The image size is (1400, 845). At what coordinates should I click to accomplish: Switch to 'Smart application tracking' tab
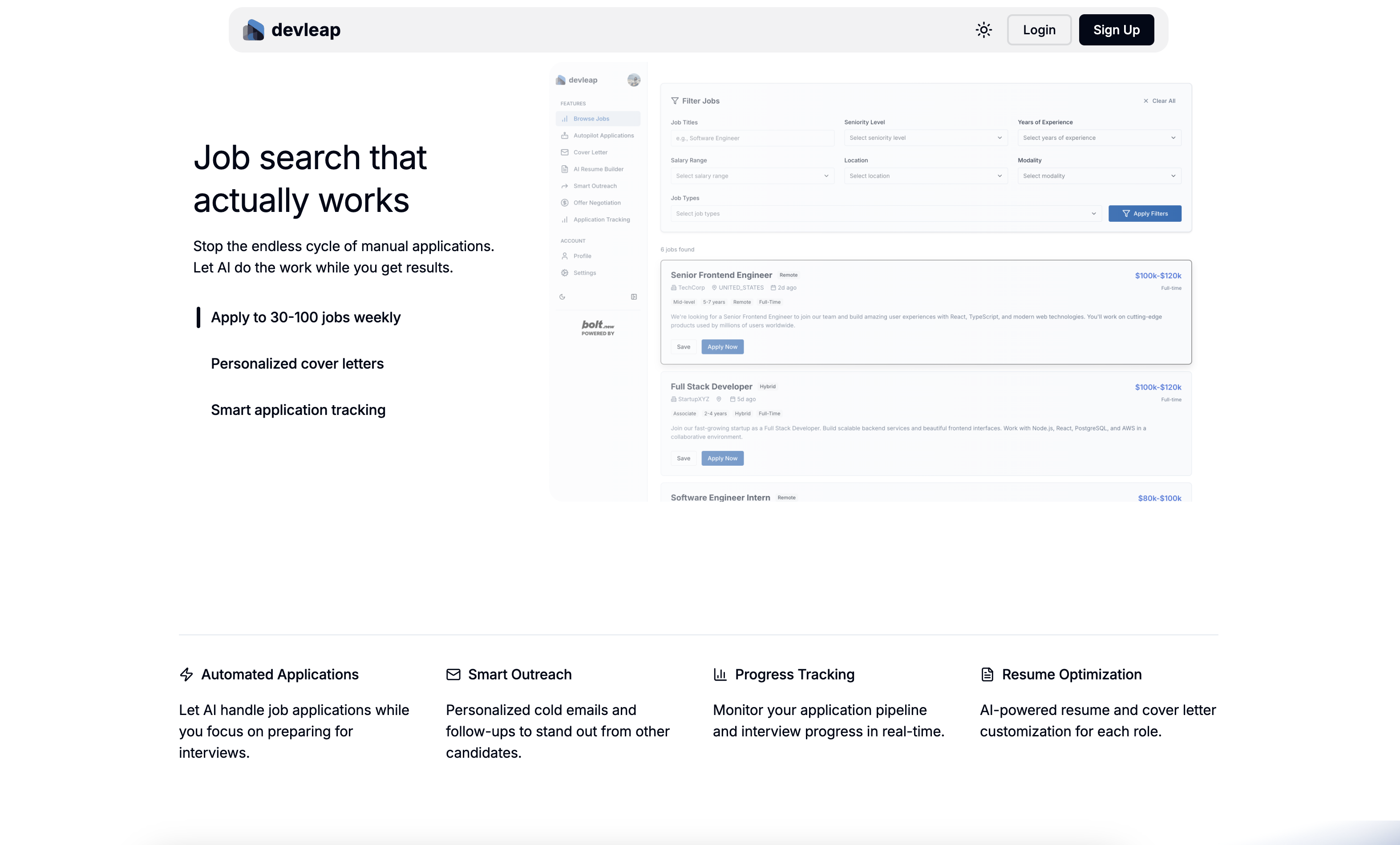pos(298,410)
